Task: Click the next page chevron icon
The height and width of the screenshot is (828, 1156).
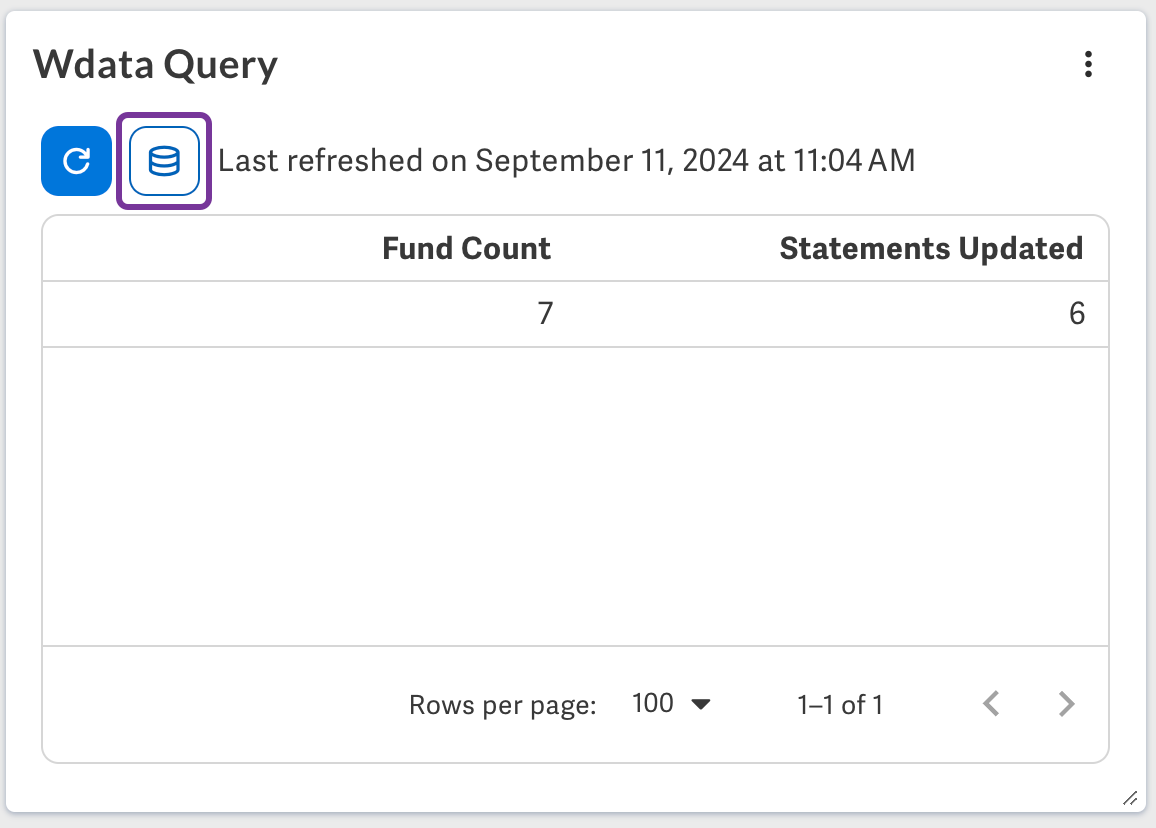Action: [x=1066, y=704]
